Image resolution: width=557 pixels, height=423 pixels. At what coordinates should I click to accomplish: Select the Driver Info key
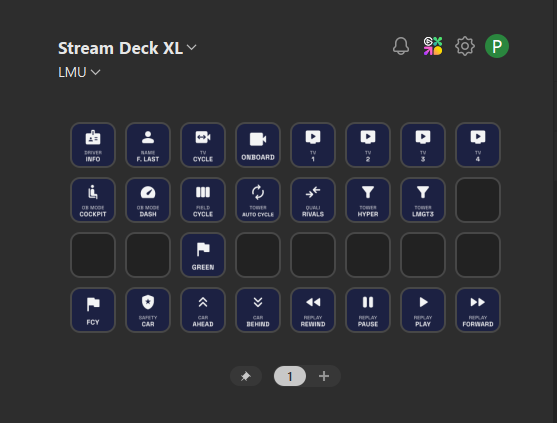(93, 145)
